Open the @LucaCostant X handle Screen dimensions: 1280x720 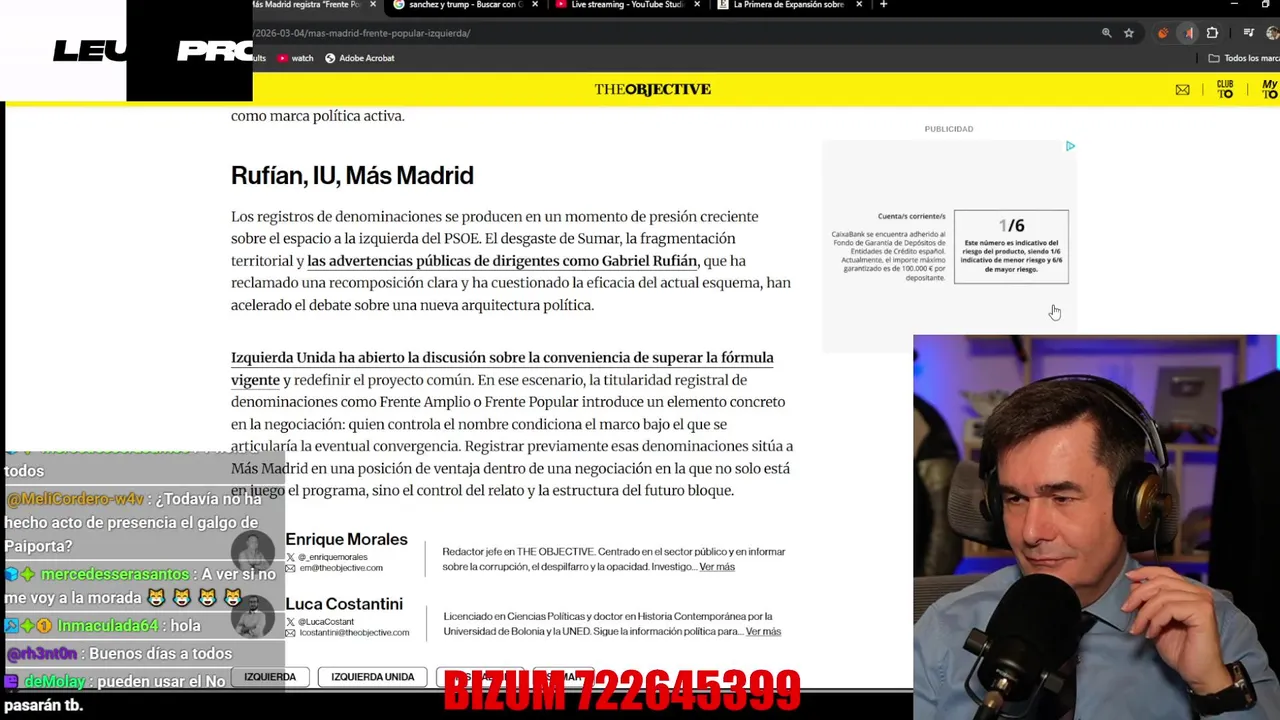click(326, 622)
